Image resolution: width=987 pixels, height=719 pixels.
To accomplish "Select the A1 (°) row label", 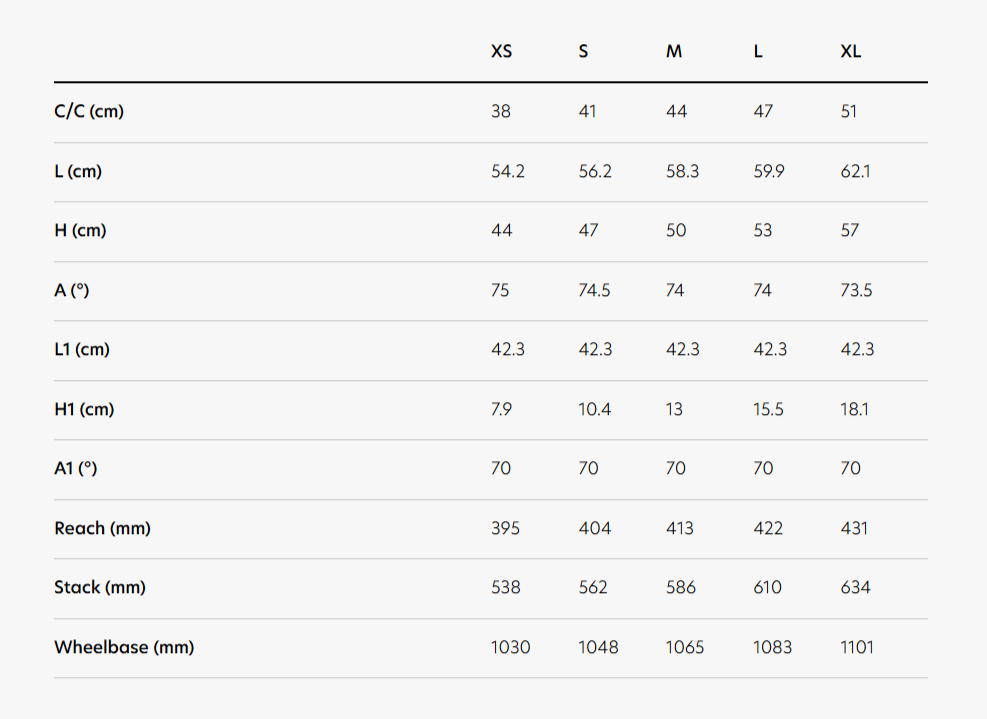I will 76,468.
